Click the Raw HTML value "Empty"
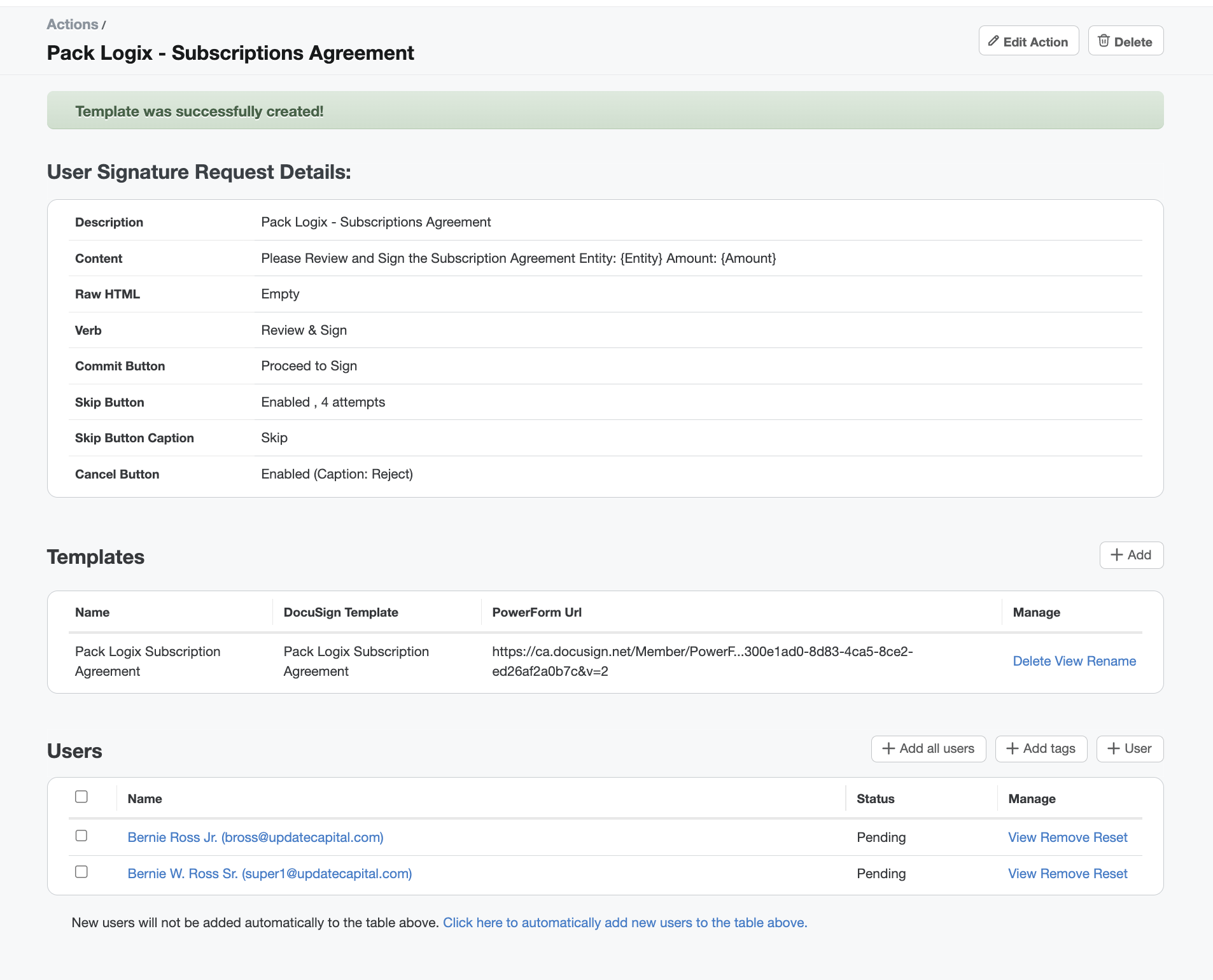The image size is (1213, 980). pos(280,294)
